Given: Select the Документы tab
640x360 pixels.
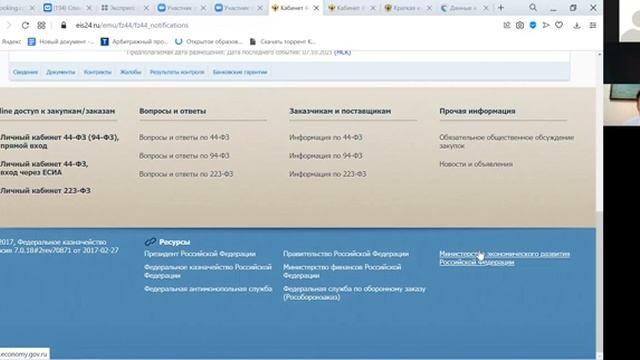Looking at the screenshot, I should tap(60, 72).
